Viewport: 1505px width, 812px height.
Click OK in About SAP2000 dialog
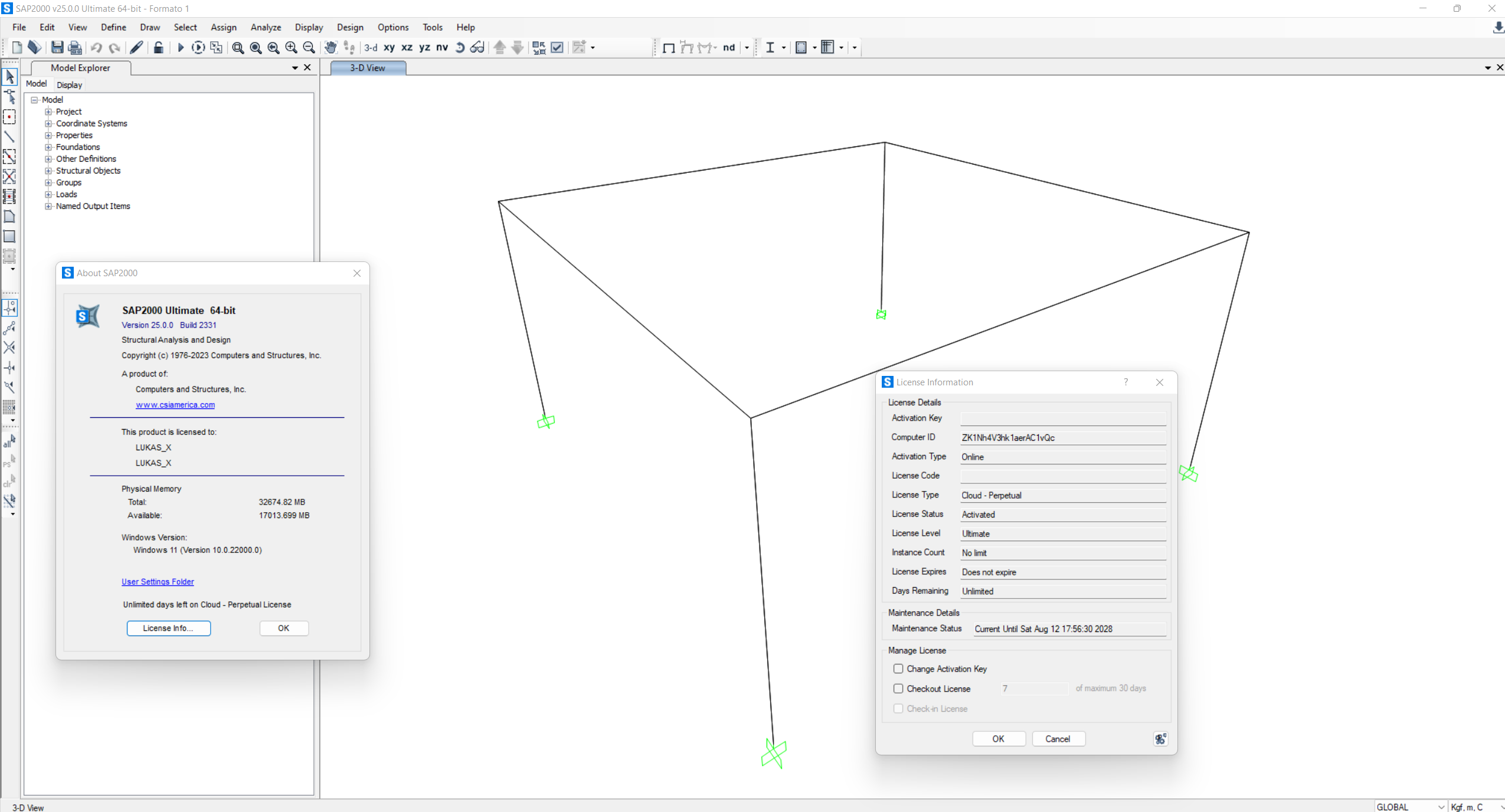pos(284,628)
